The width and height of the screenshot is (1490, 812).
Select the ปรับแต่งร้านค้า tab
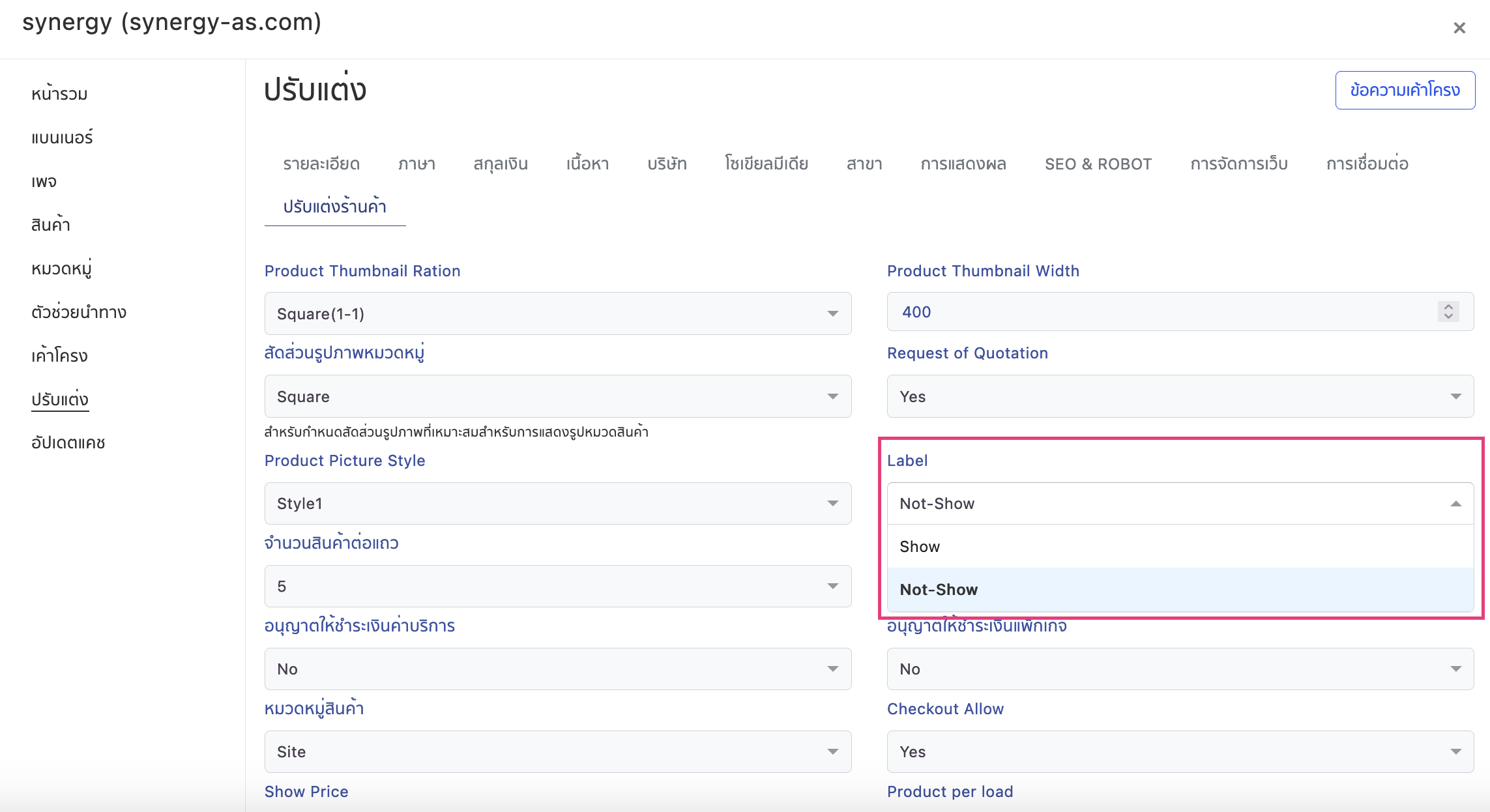pyautogui.click(x=335, y=207)
